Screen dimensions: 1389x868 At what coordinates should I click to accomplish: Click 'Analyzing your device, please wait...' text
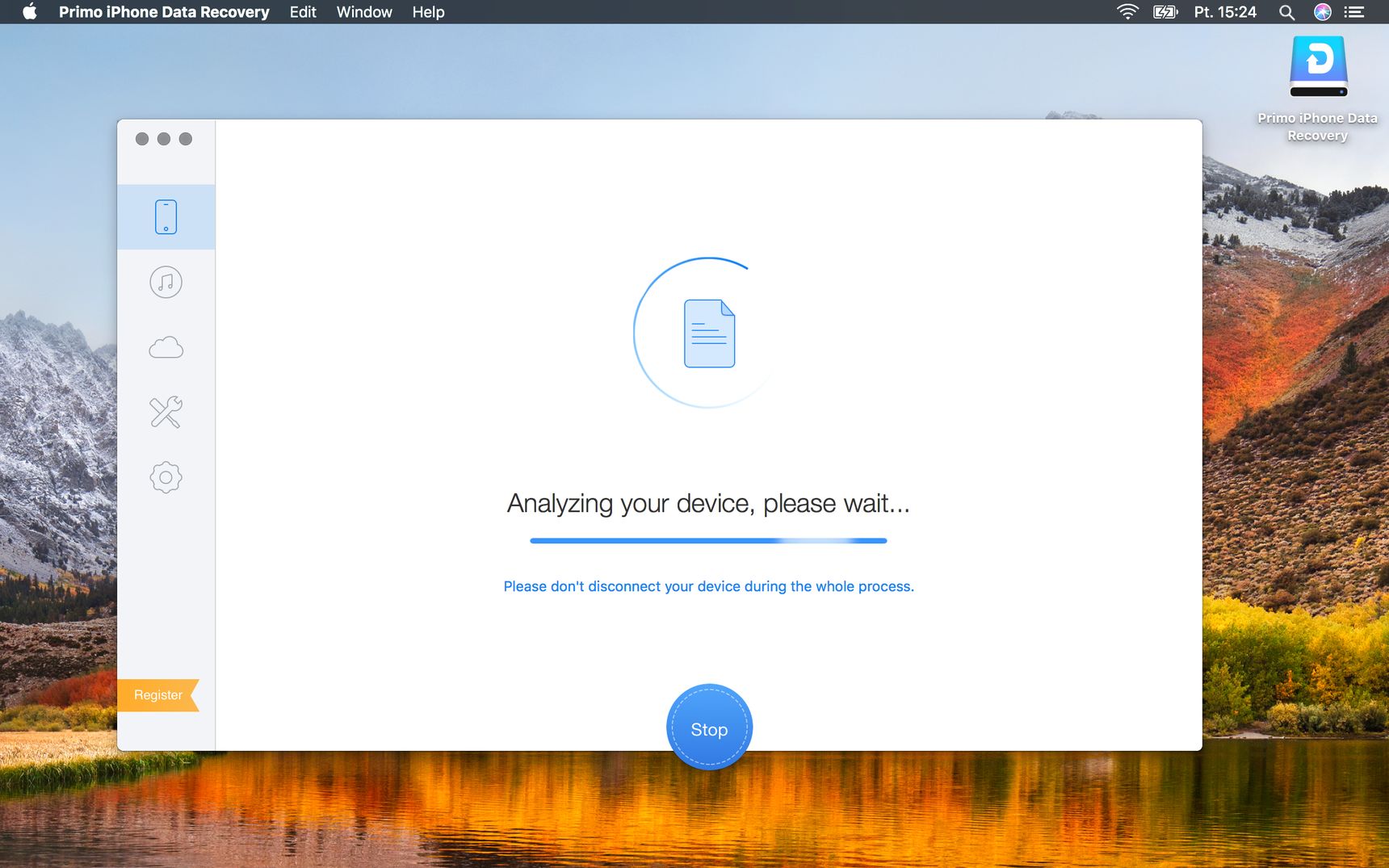tap(708, 503)
